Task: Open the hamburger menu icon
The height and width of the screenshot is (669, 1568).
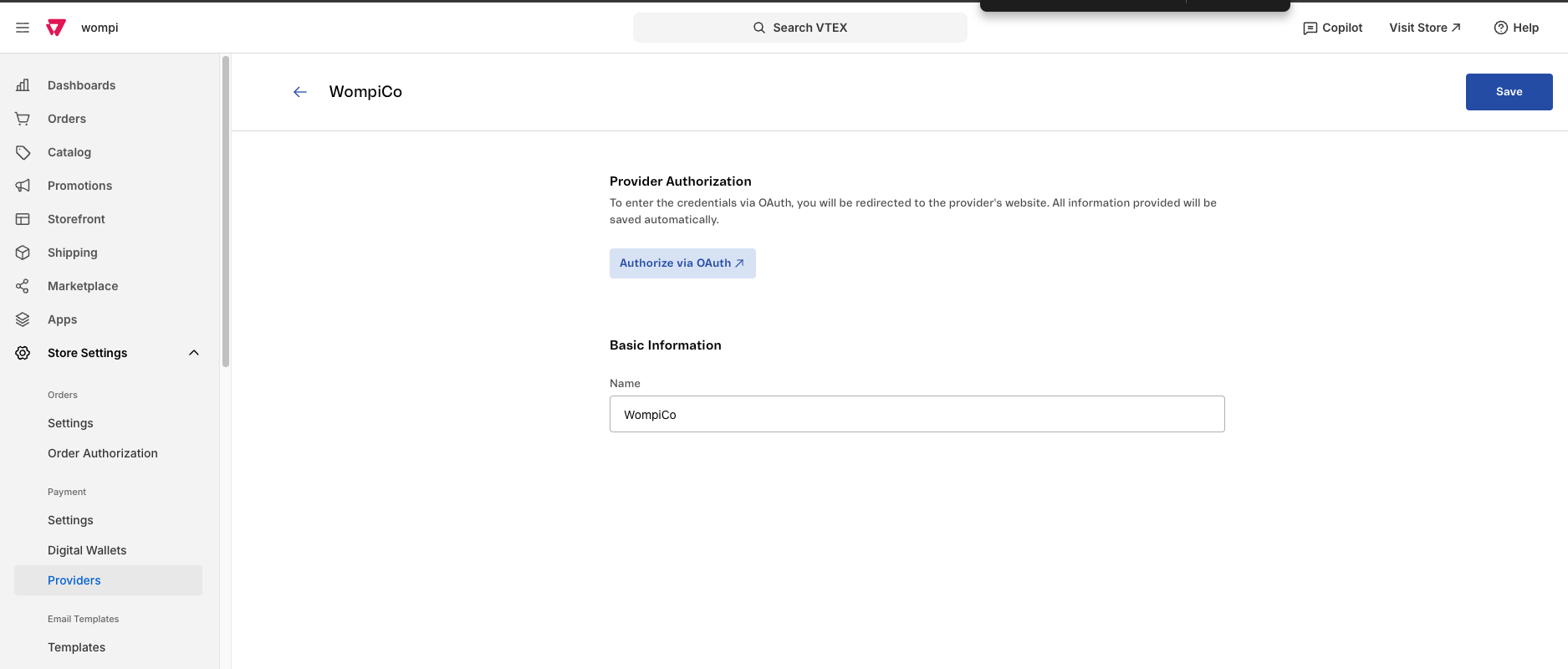Action: tap(23, 28)
